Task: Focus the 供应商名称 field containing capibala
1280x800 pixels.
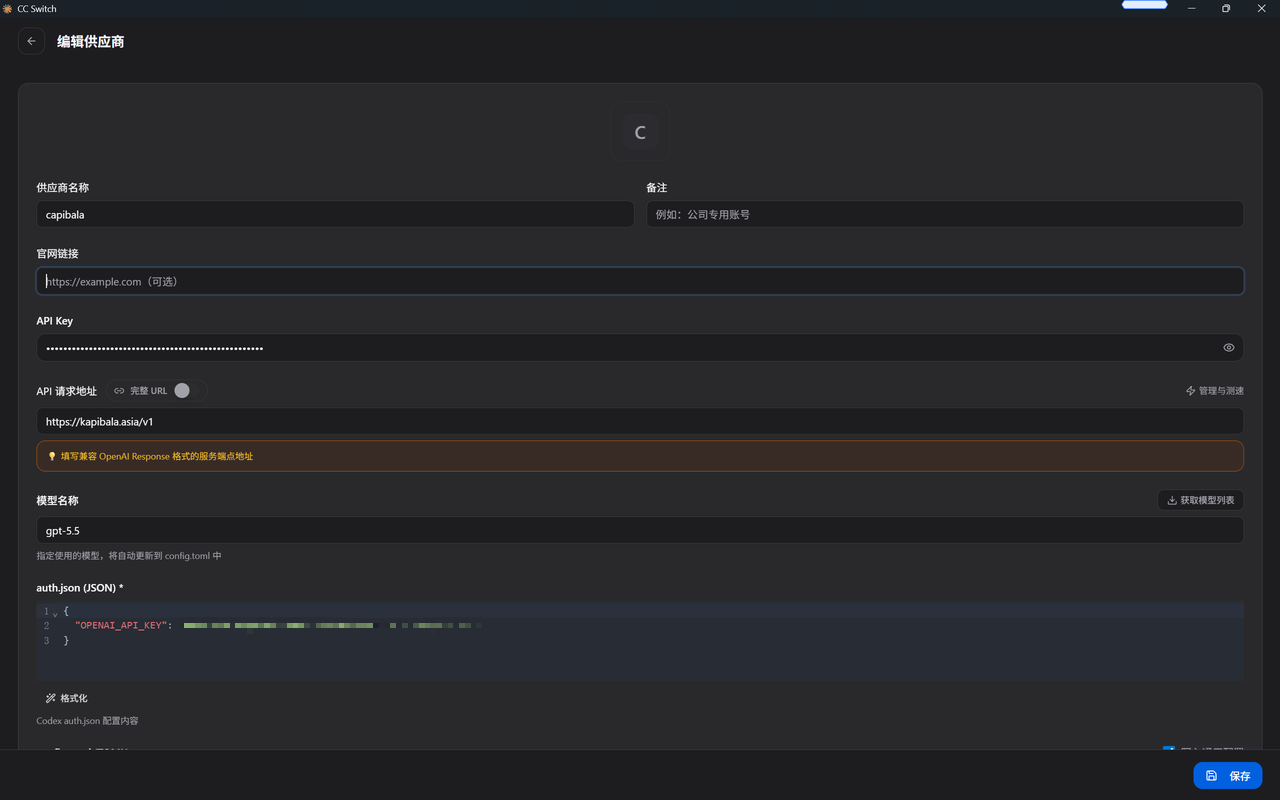Action: (x=335, y=214)
